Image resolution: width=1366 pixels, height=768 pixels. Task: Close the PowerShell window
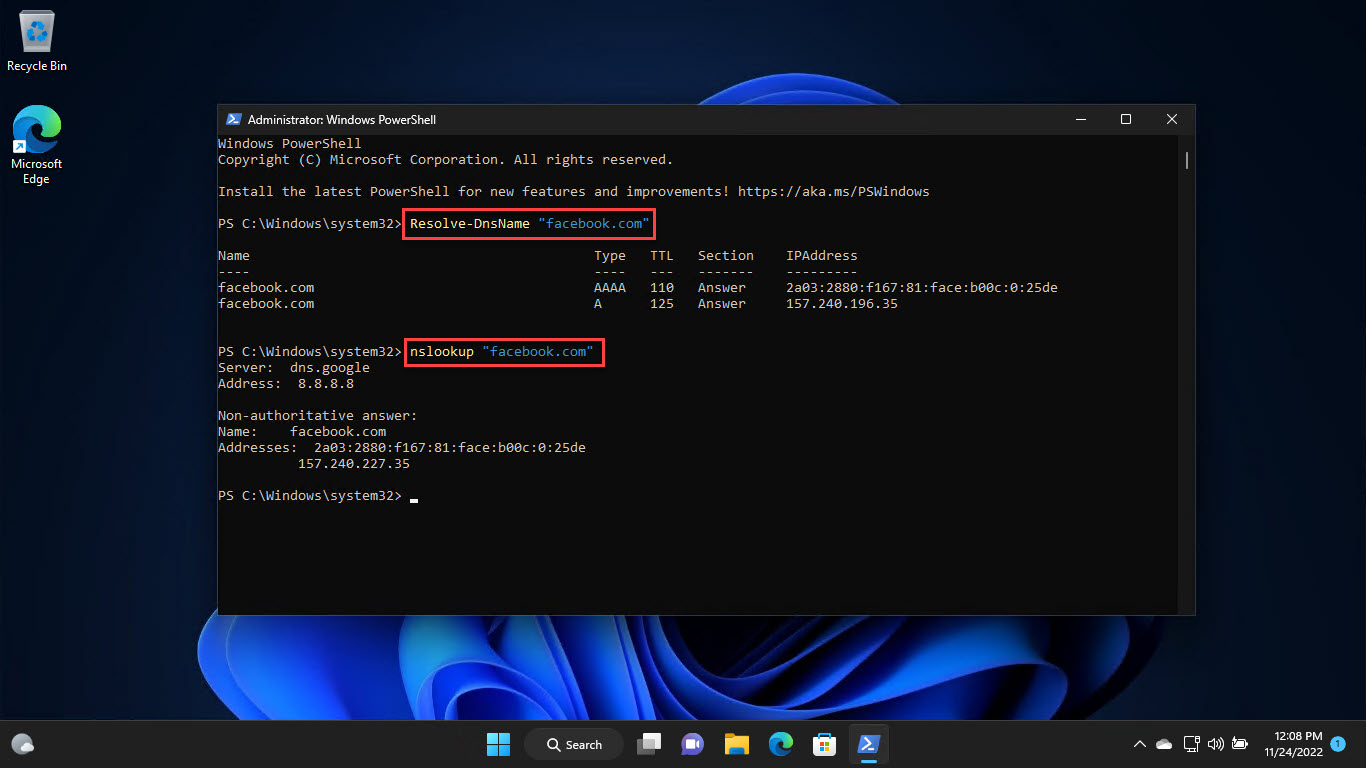tap(1172, 119)
